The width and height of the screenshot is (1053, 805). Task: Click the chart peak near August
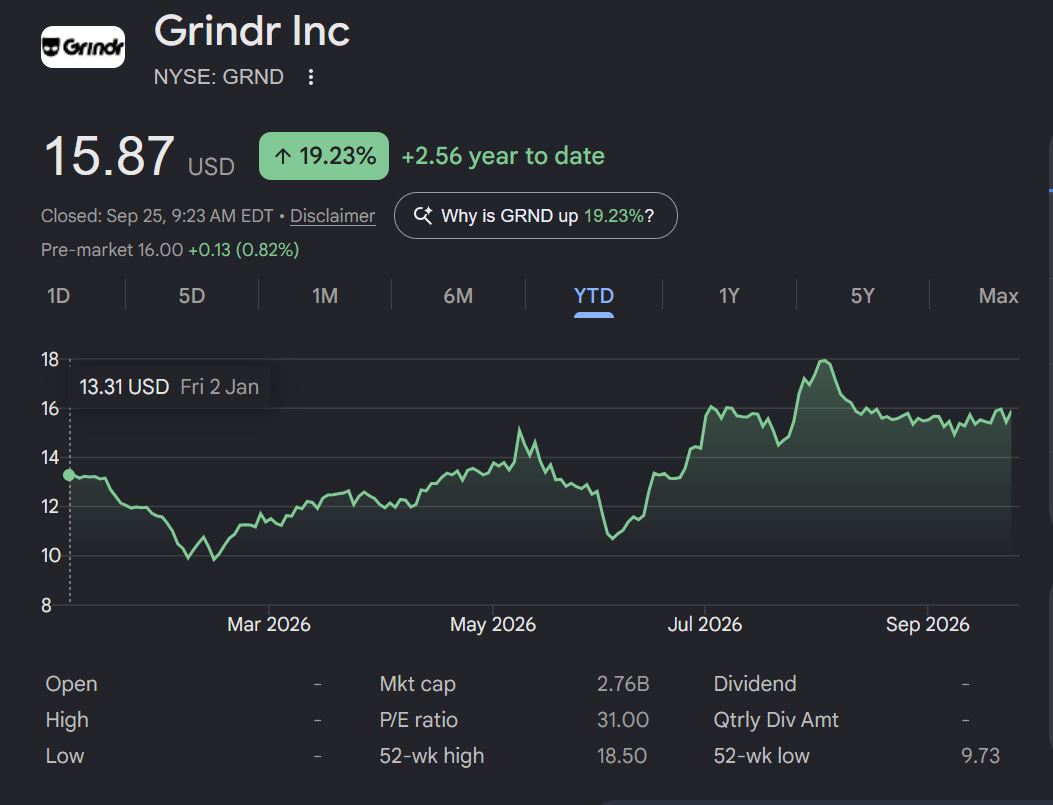pos(824,361)
